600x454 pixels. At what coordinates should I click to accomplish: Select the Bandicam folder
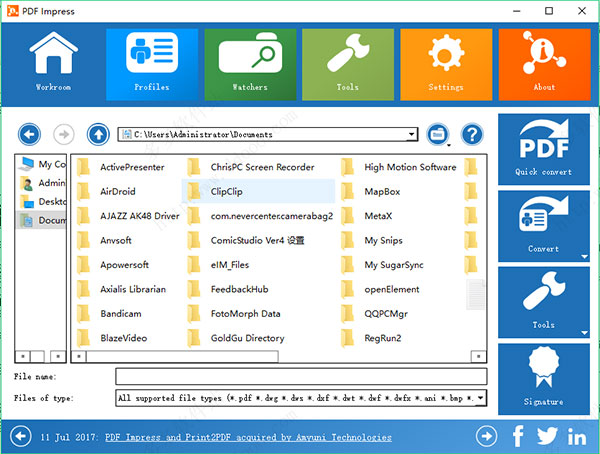(109, 314)
